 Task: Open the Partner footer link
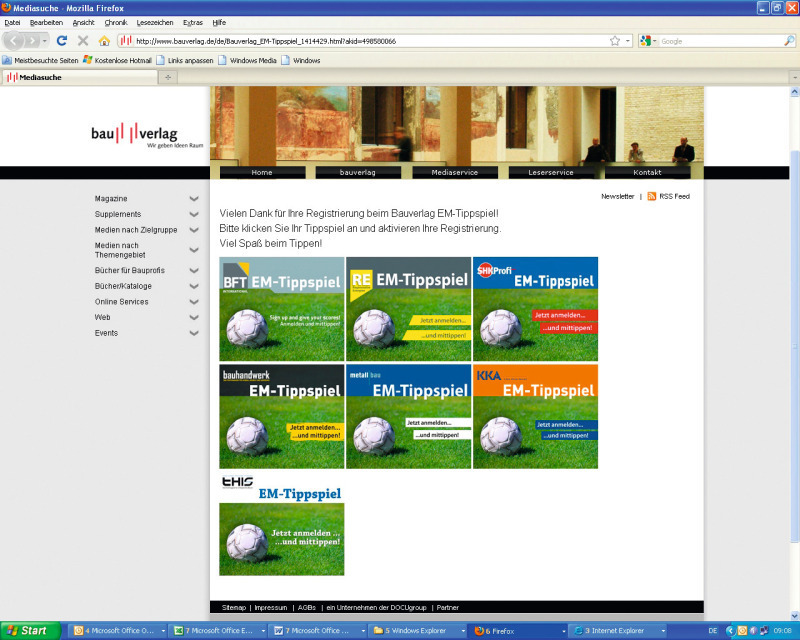click(x=447, y=607)
